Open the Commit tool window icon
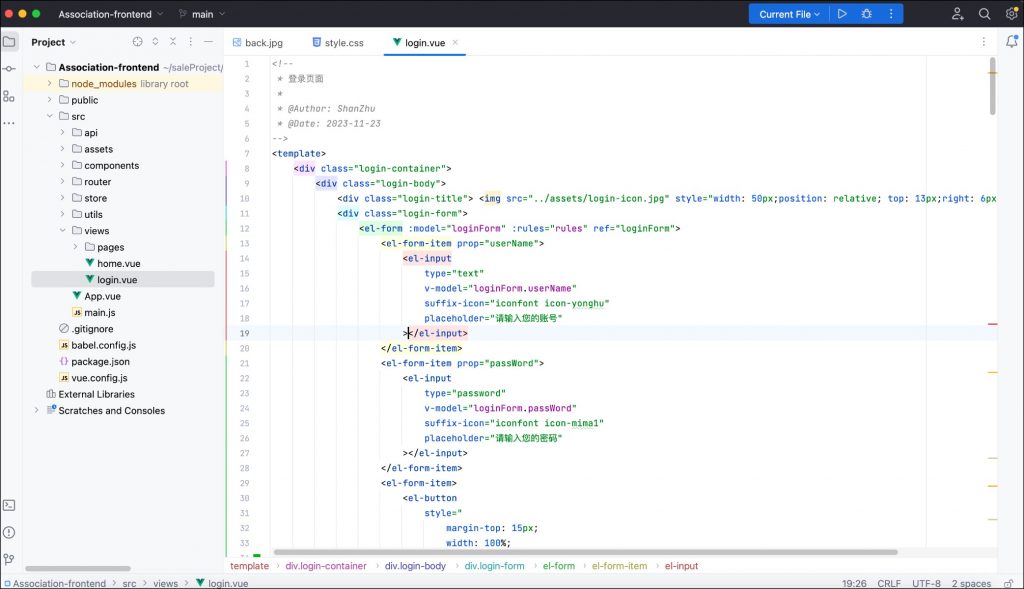Viewport: 1024px width, 589px height. click(x=9, y=69)
